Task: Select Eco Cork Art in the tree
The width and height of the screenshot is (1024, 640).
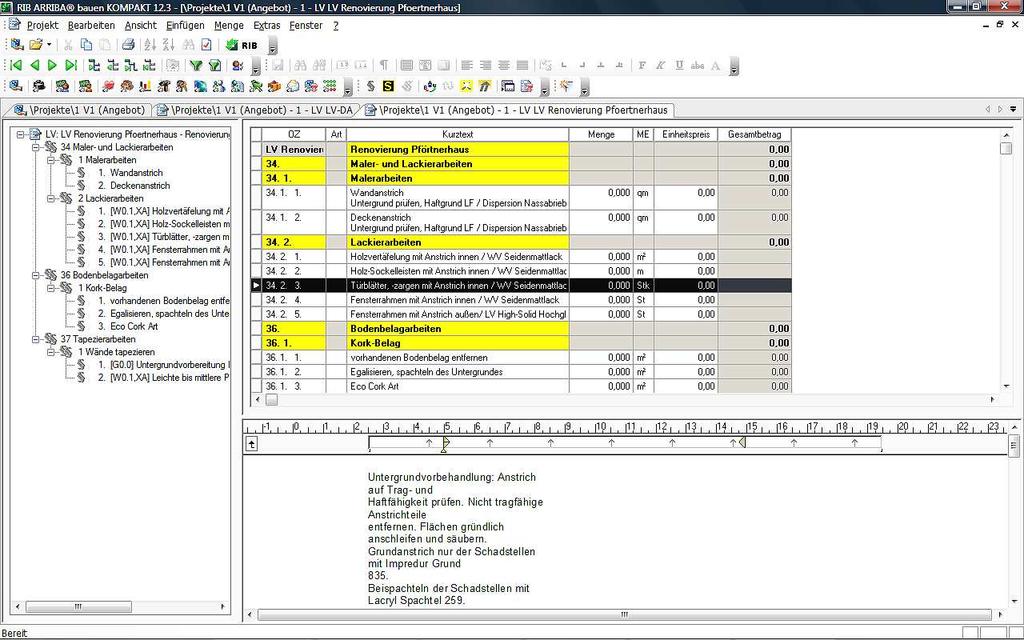Action: (134, 327)
